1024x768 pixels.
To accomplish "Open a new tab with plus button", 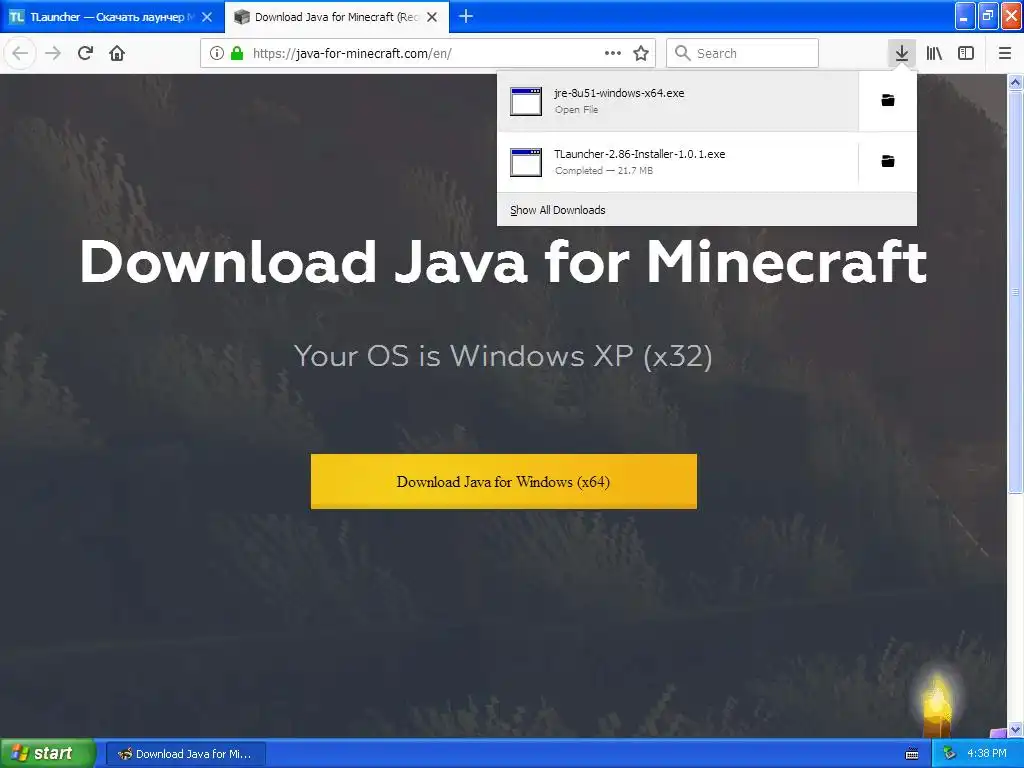I will pos(466,16).
